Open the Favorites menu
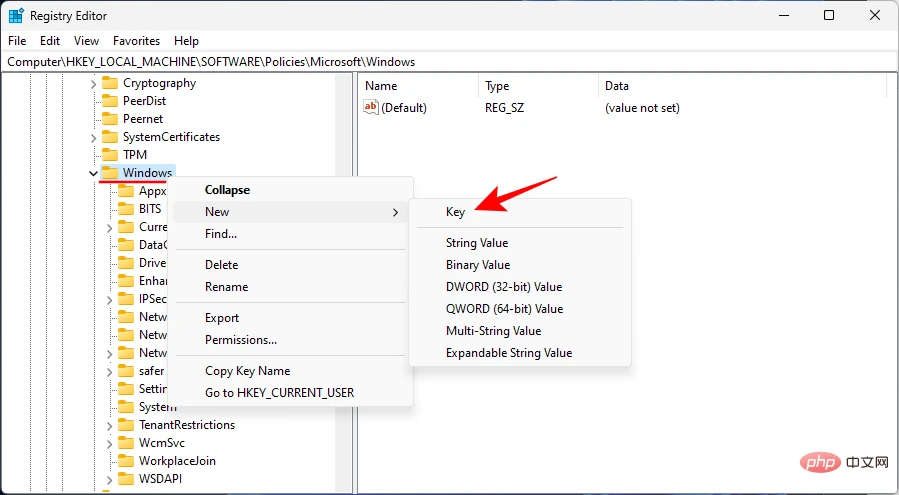Viewport: 899px width, 495px height. point(136,41)
